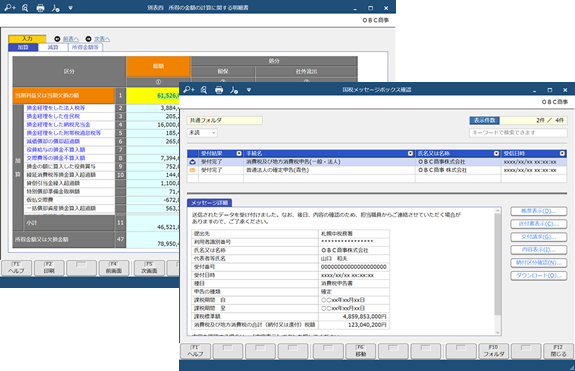Click the key-plus icon in the 別表四 window toolbar
The width and height of the screenshot is (575, 371).
coord(10,8)
